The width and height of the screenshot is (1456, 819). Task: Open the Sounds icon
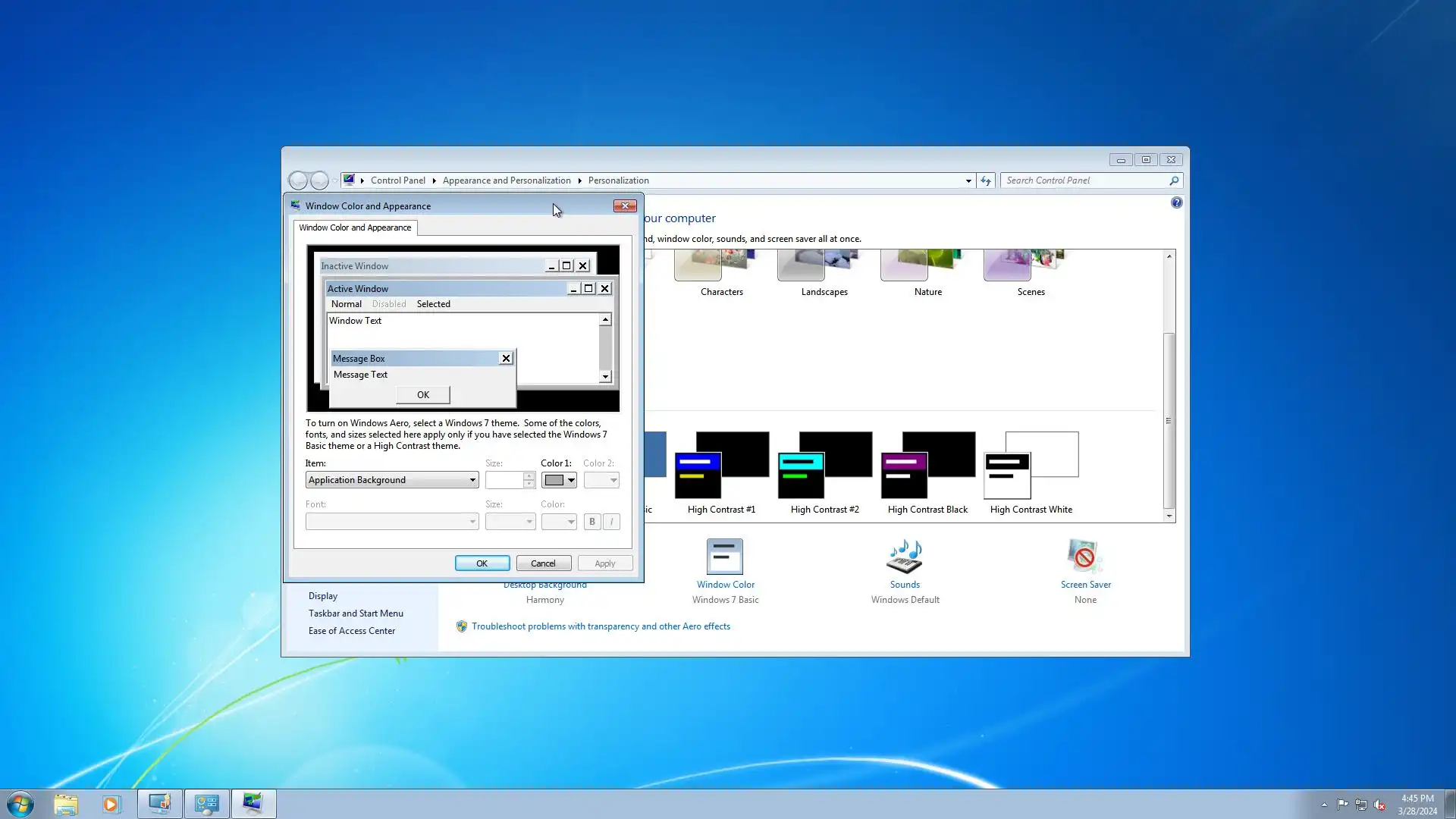[x=904, y=557]
